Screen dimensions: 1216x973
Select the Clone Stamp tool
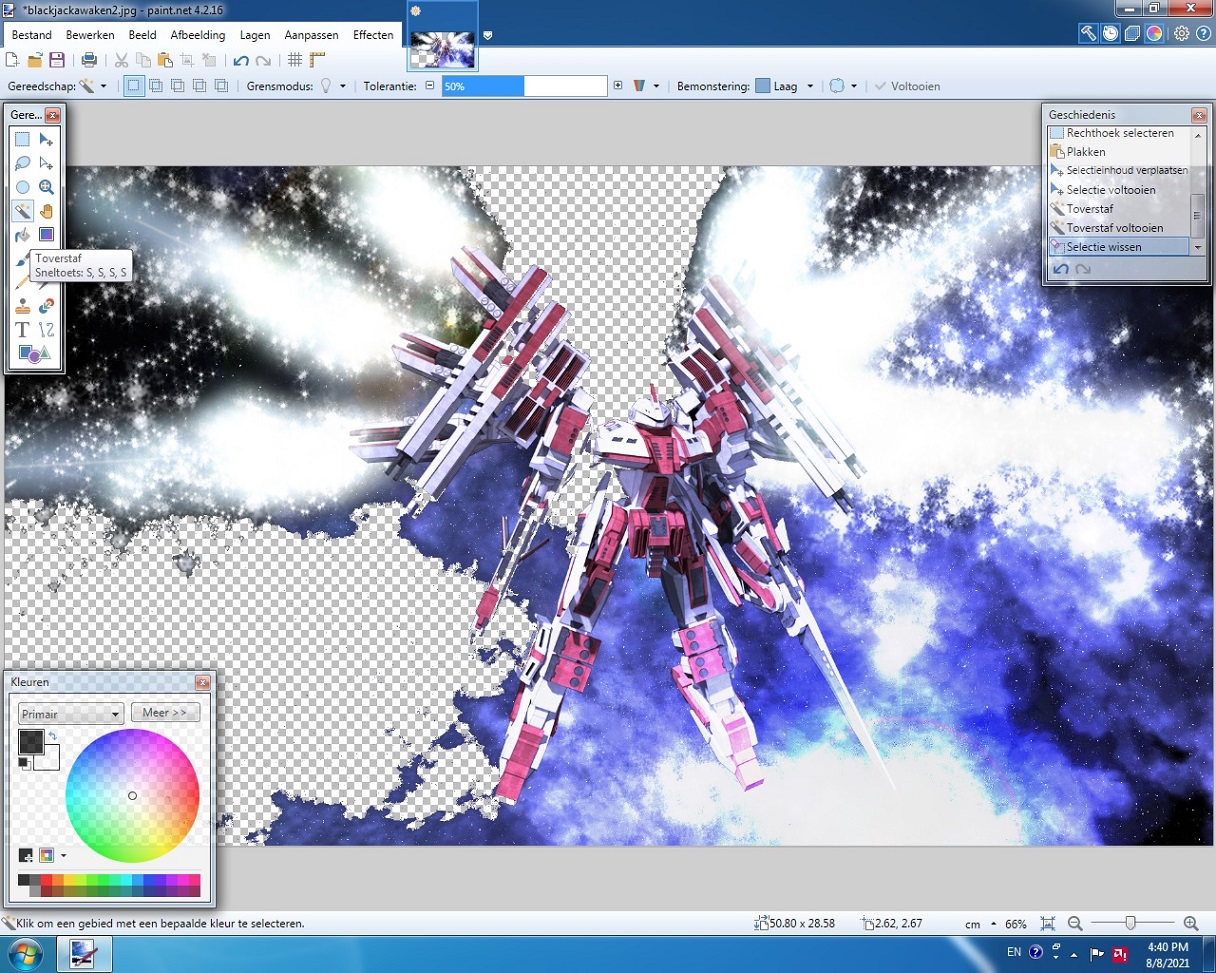coord(22,306)
